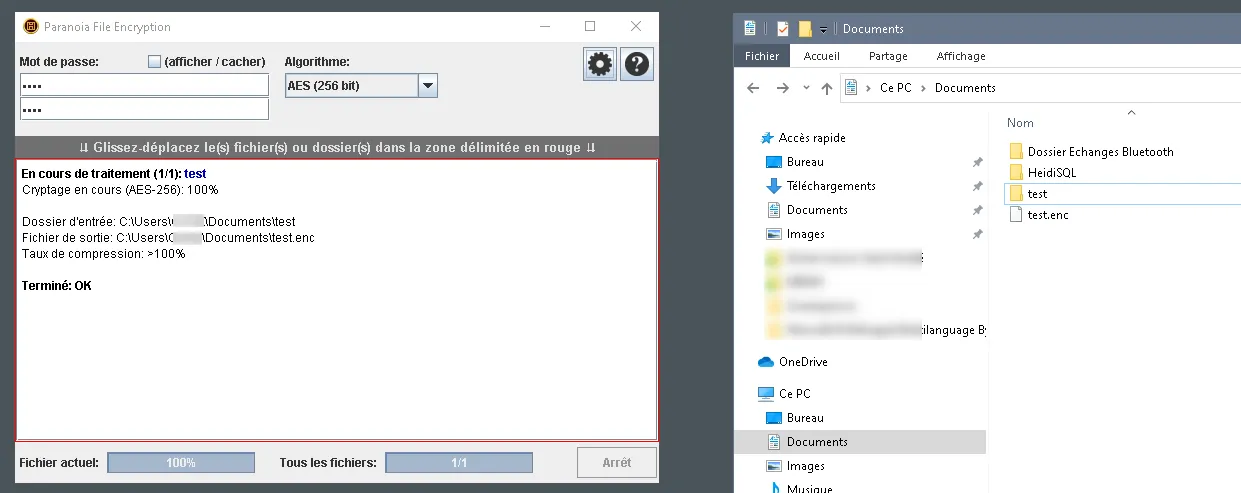Open the help question mark button
This screenshot has height=493, width=1241.
637,65
